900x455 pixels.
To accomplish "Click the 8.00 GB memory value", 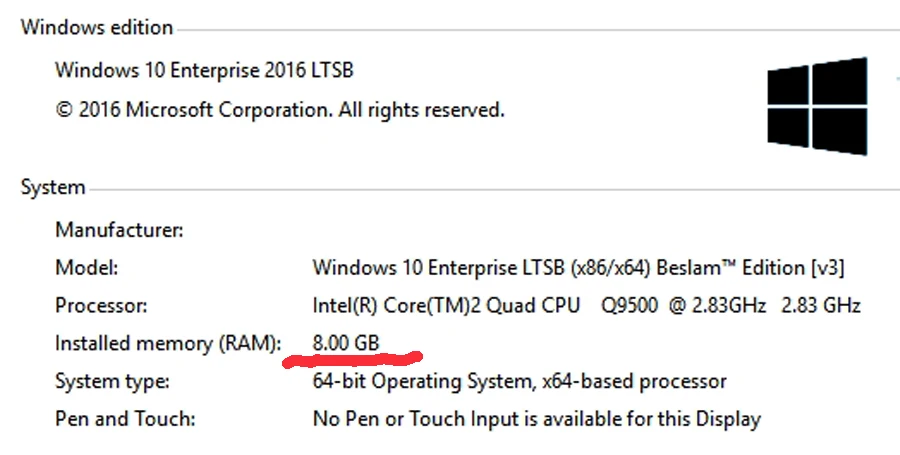I will (x=346, y=343).
